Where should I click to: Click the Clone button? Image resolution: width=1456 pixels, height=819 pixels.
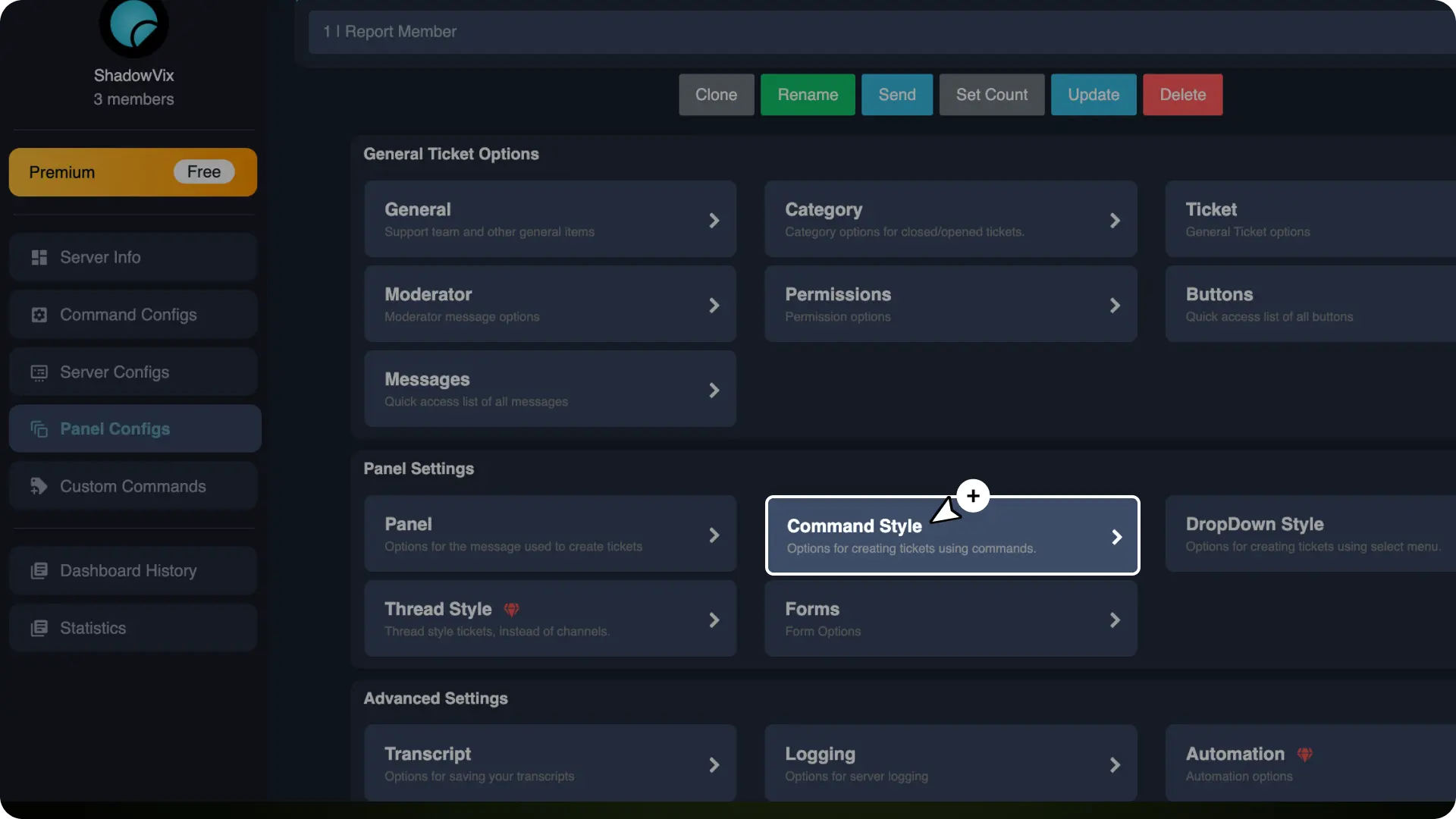click(716, 95)
